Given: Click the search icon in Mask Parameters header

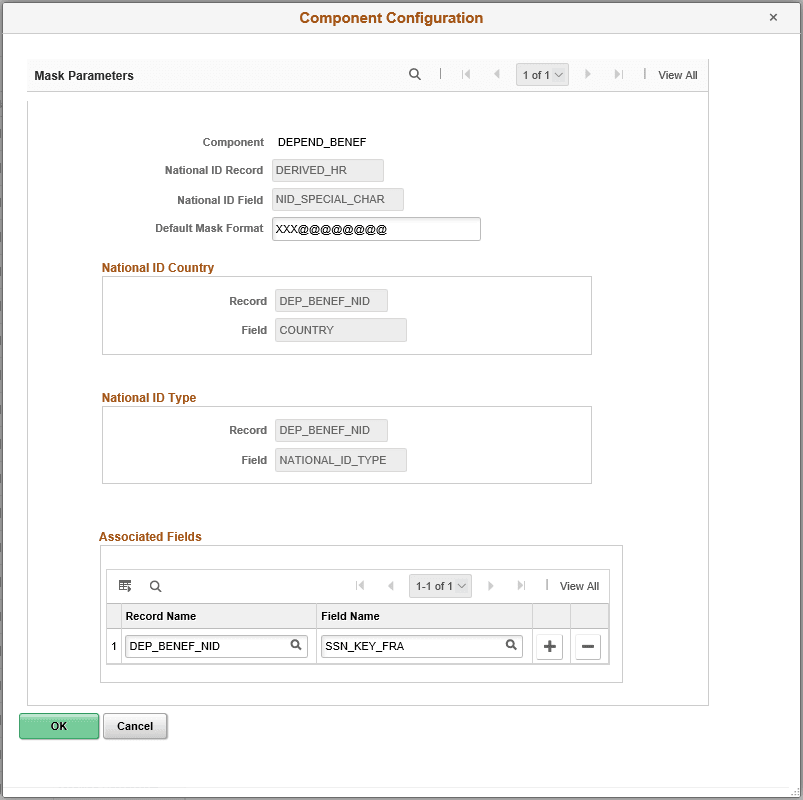Looking at the screenshot, I should 415,74.
